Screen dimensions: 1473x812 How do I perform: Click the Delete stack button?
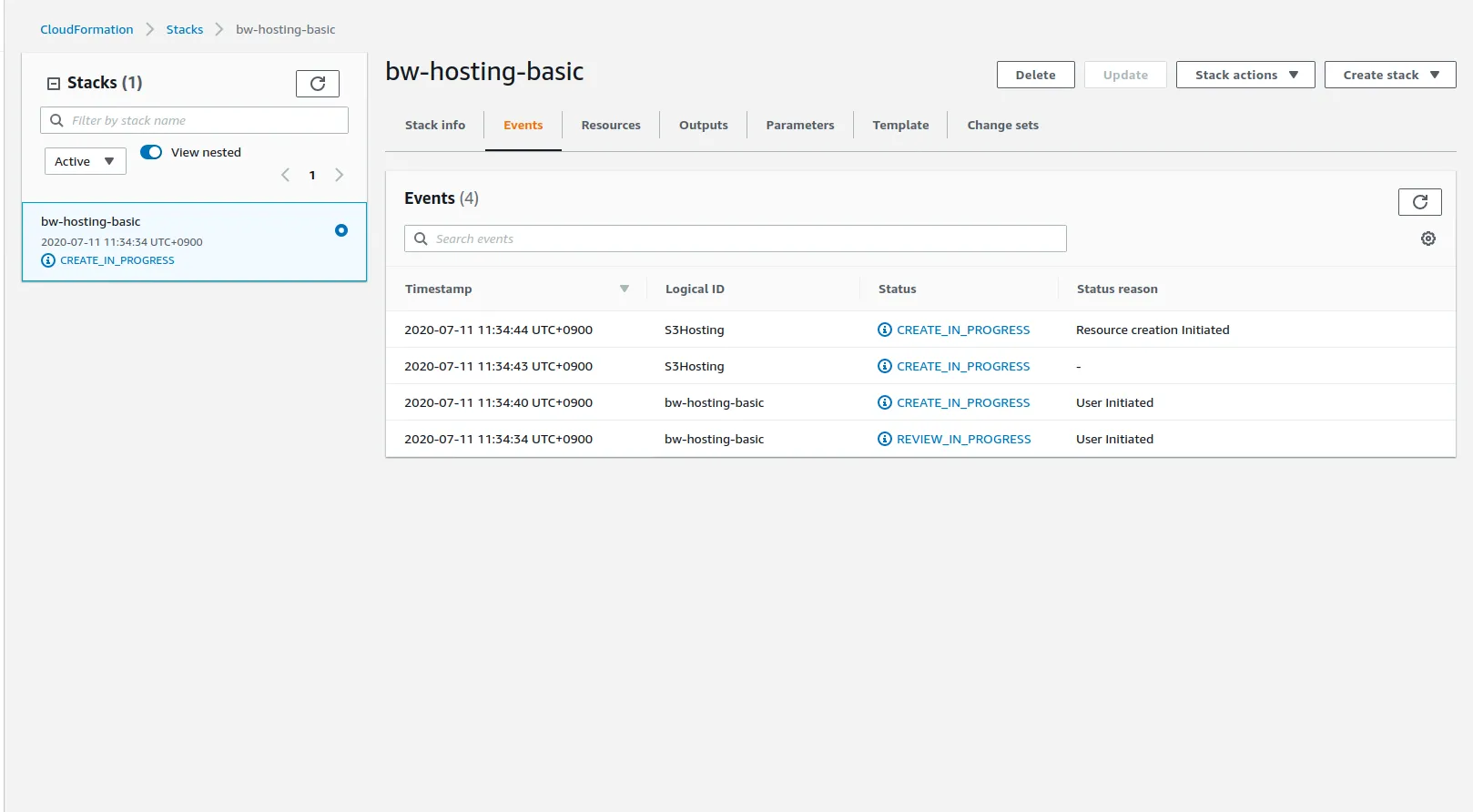tap(1036, 75)
